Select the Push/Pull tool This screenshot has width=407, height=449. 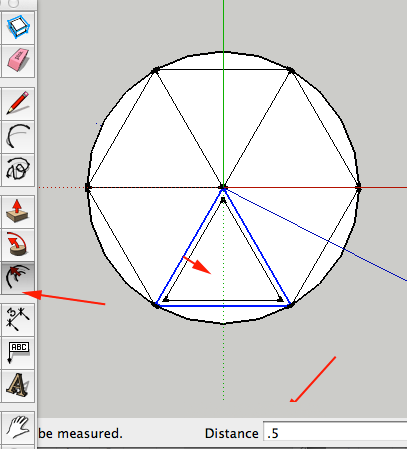click(18, 211)
